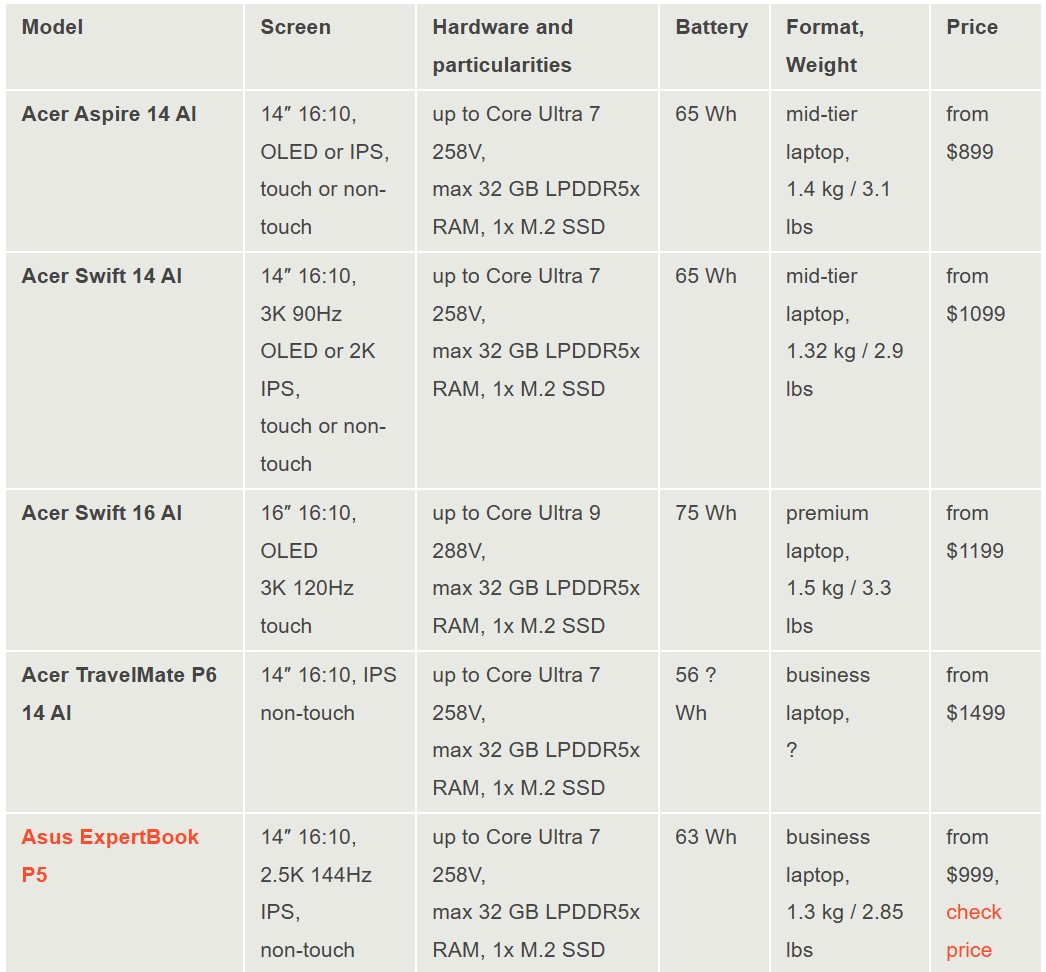Screen dimensions: 1046x972
Task: Click the Model column header
Action: click(x=52, y=28)
